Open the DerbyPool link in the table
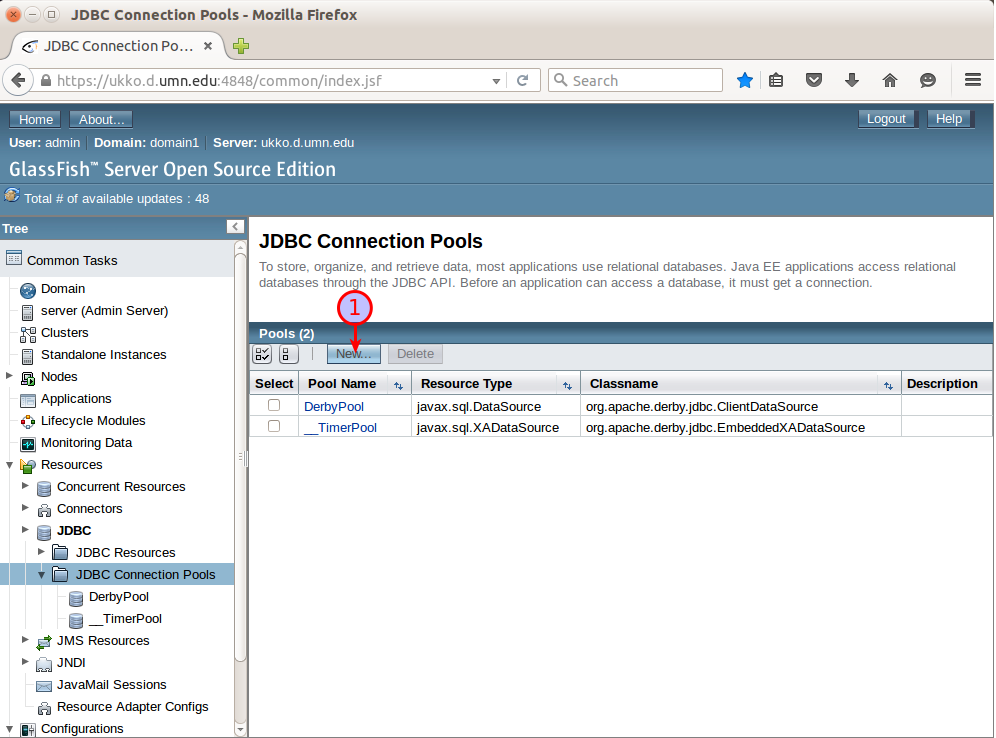The image size is (996, 738). click(335, 406)
